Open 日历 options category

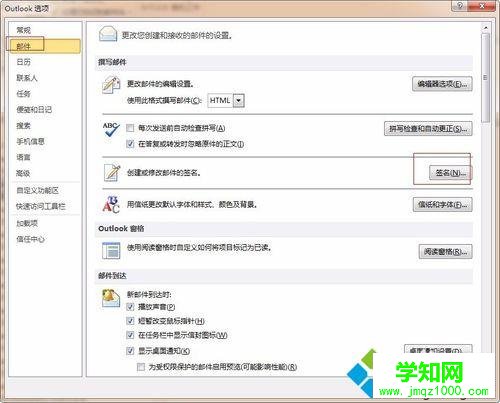(23, 62)
